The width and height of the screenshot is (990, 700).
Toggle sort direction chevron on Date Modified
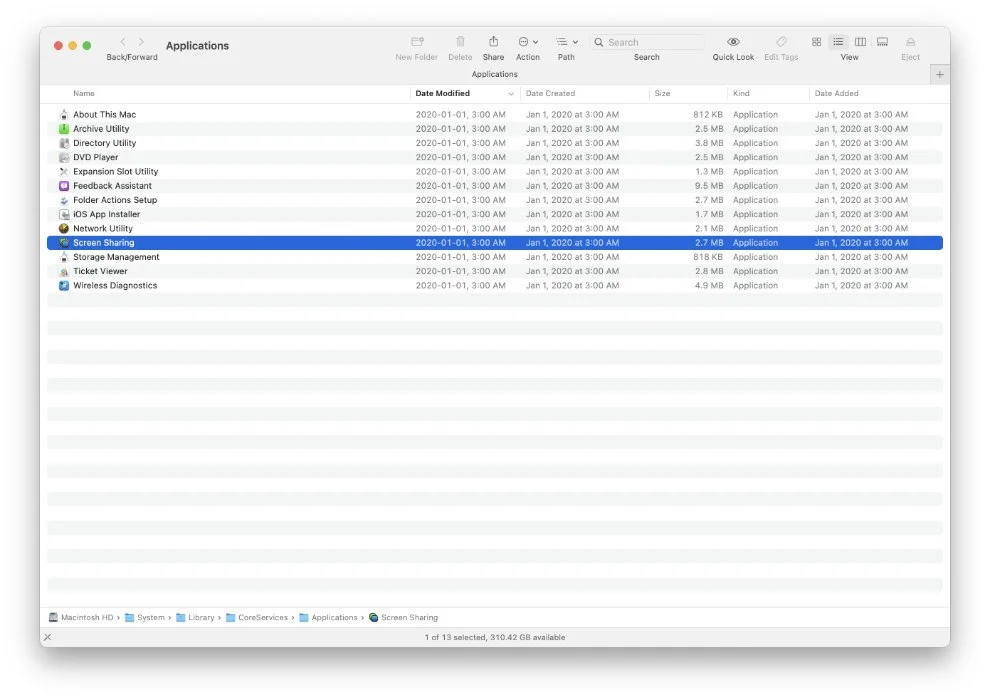(x=511, y=93)
